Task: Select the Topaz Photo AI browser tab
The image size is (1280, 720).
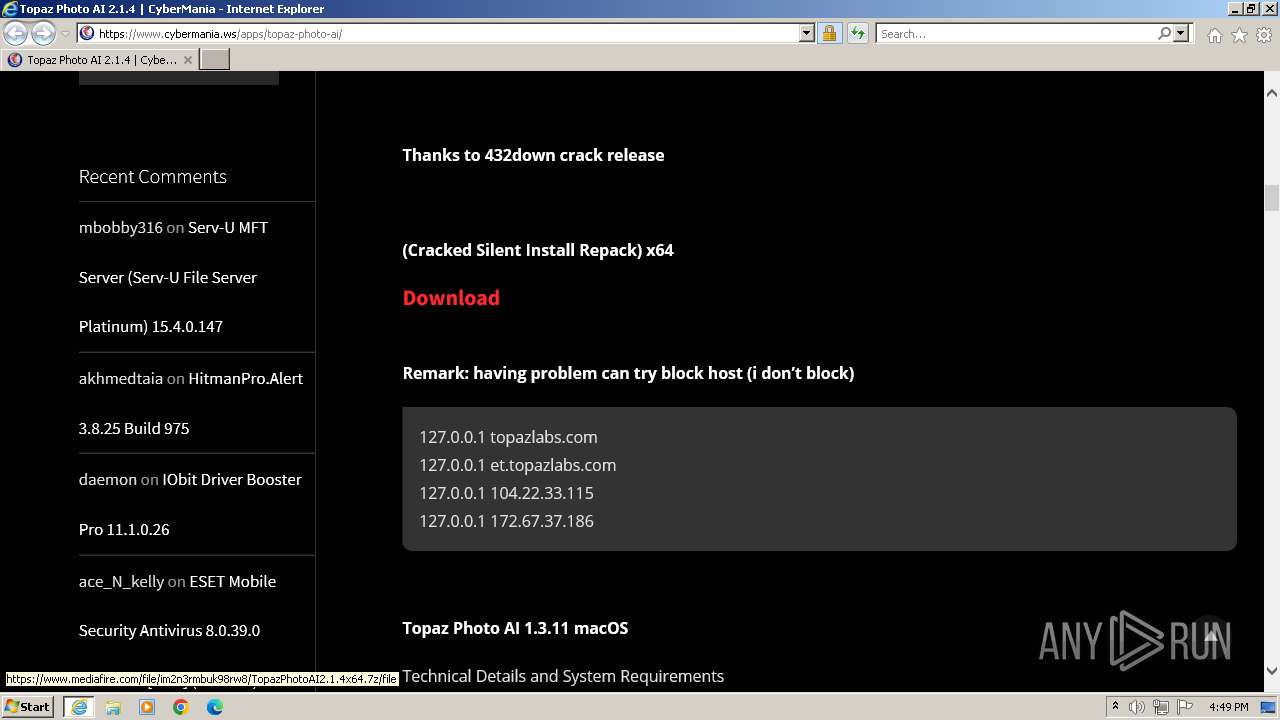Action: pos(99,59)
